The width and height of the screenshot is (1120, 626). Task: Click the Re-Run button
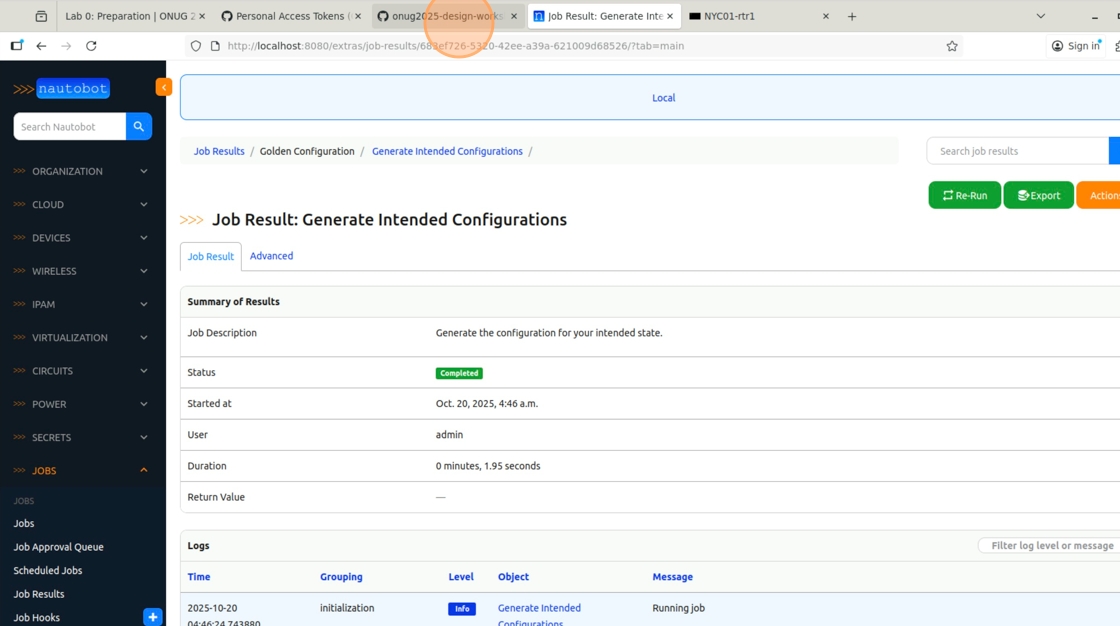964,195
